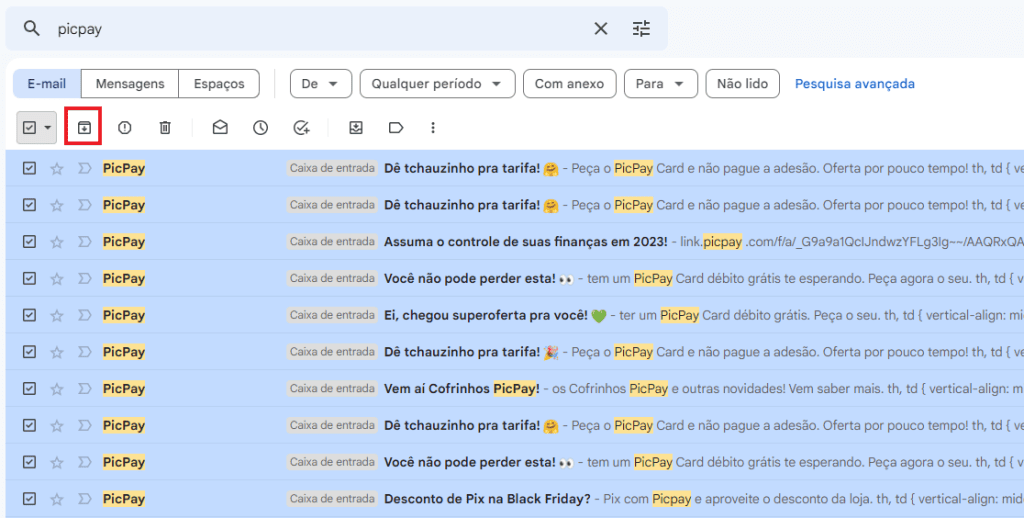Switch to the E-mail tab
The image size is (1024, 518).
tap(47, 84)
